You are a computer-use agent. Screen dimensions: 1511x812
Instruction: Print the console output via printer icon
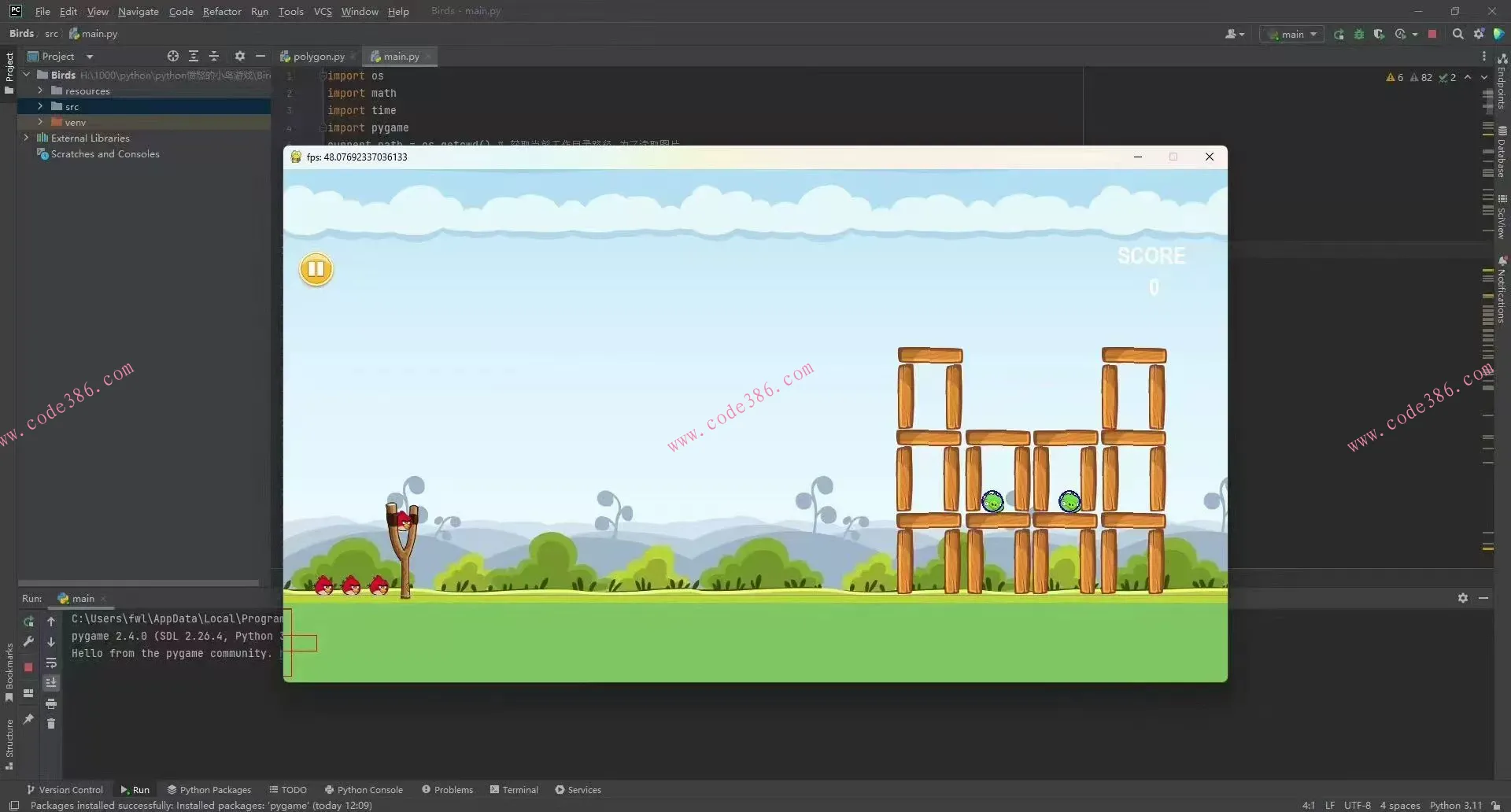pos(51,703)
